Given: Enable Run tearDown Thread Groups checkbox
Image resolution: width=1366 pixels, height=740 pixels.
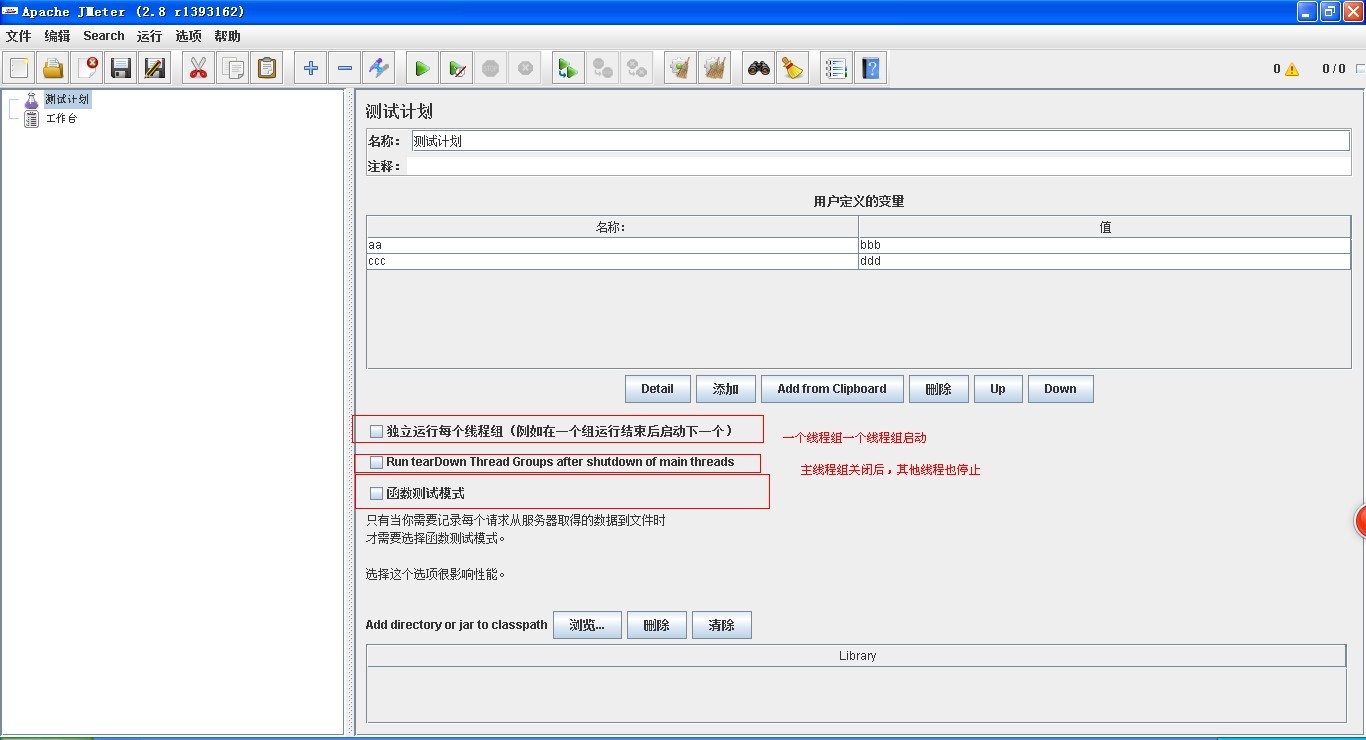Looking at the screenshot, I should click(x=376, y=463).
